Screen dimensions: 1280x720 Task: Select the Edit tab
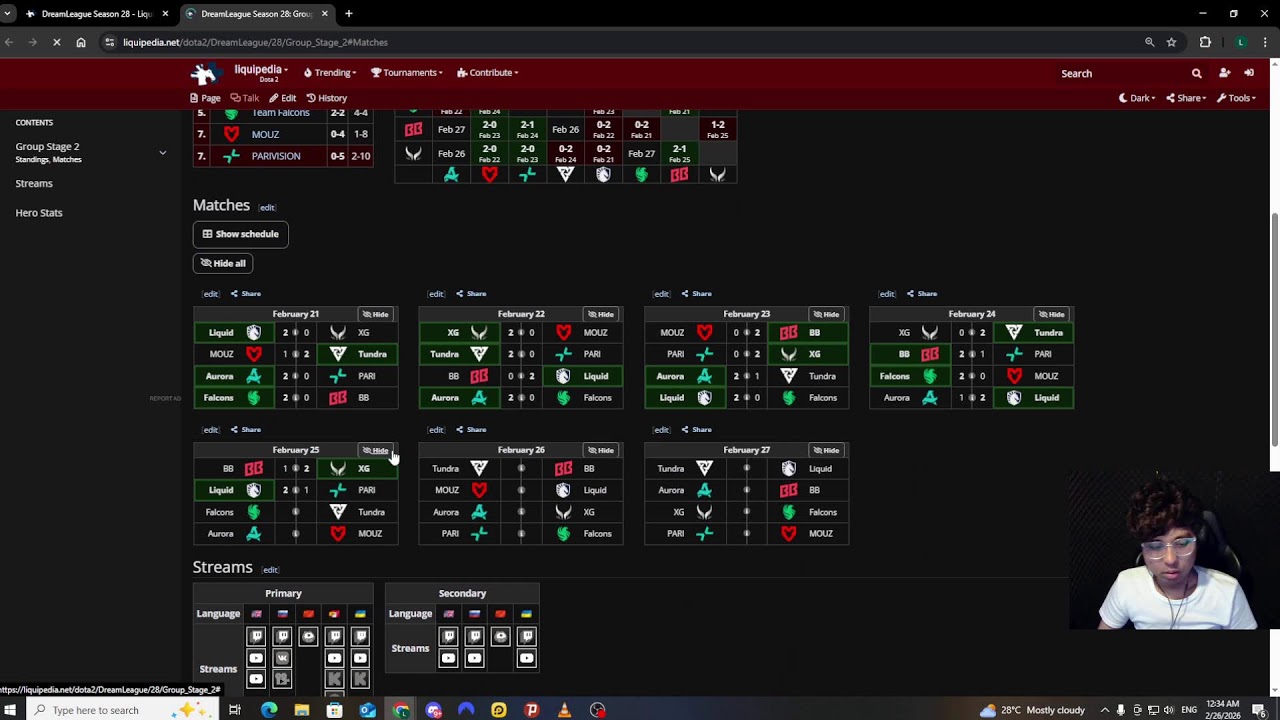(283, 98)
